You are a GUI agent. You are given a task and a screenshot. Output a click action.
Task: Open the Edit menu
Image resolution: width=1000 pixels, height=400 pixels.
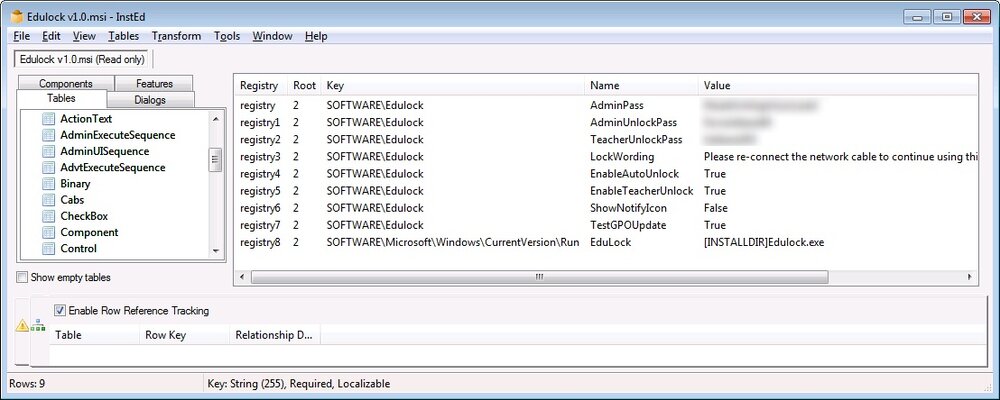[52, 36]
